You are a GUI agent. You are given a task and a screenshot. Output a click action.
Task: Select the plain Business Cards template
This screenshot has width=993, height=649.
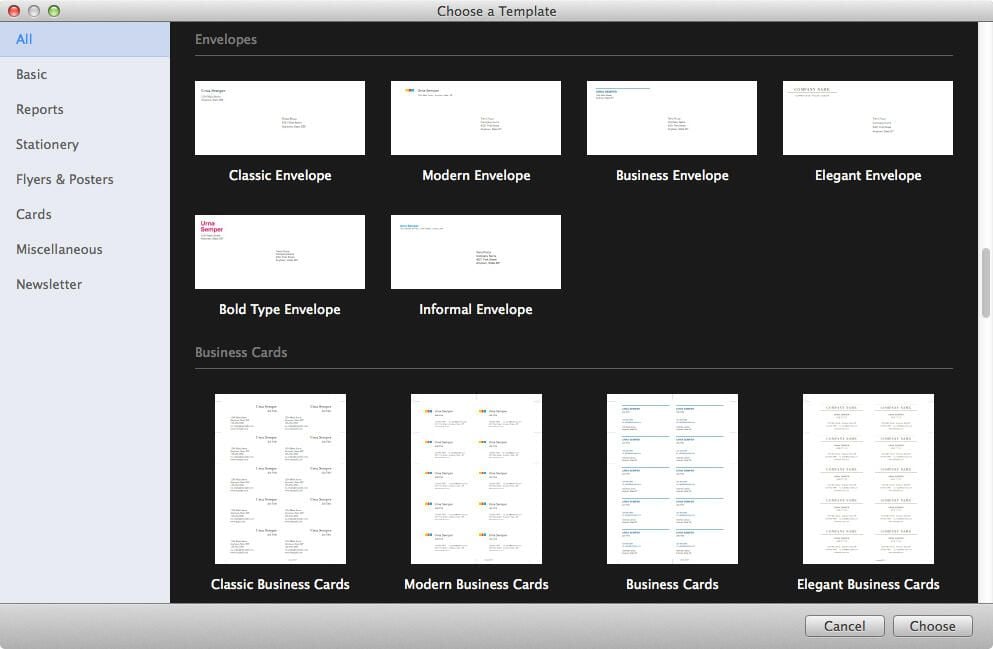(673, 479)
